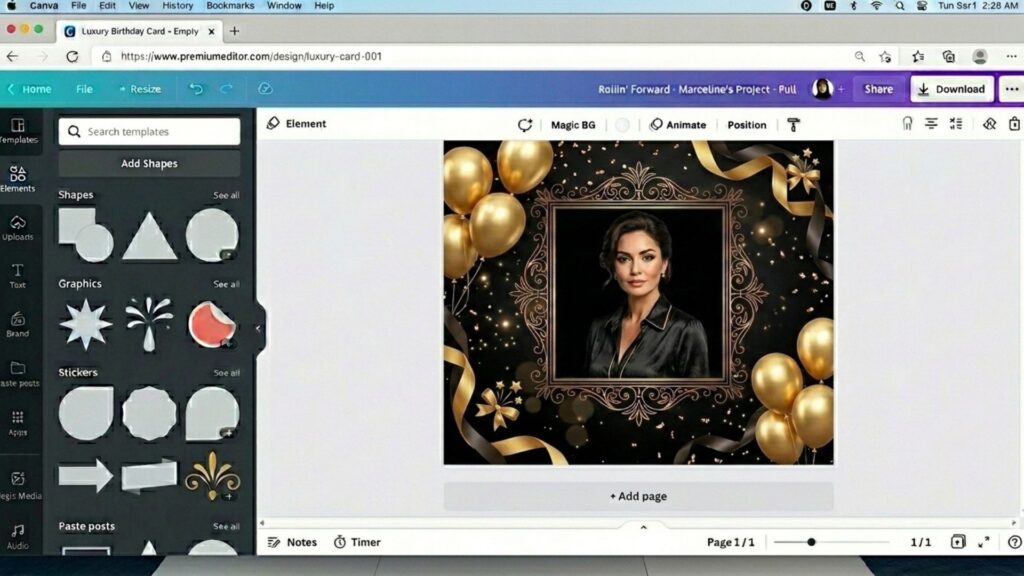Click the Home button in editor header
This screenshot has width=1024, height=576.
(29, 89)
